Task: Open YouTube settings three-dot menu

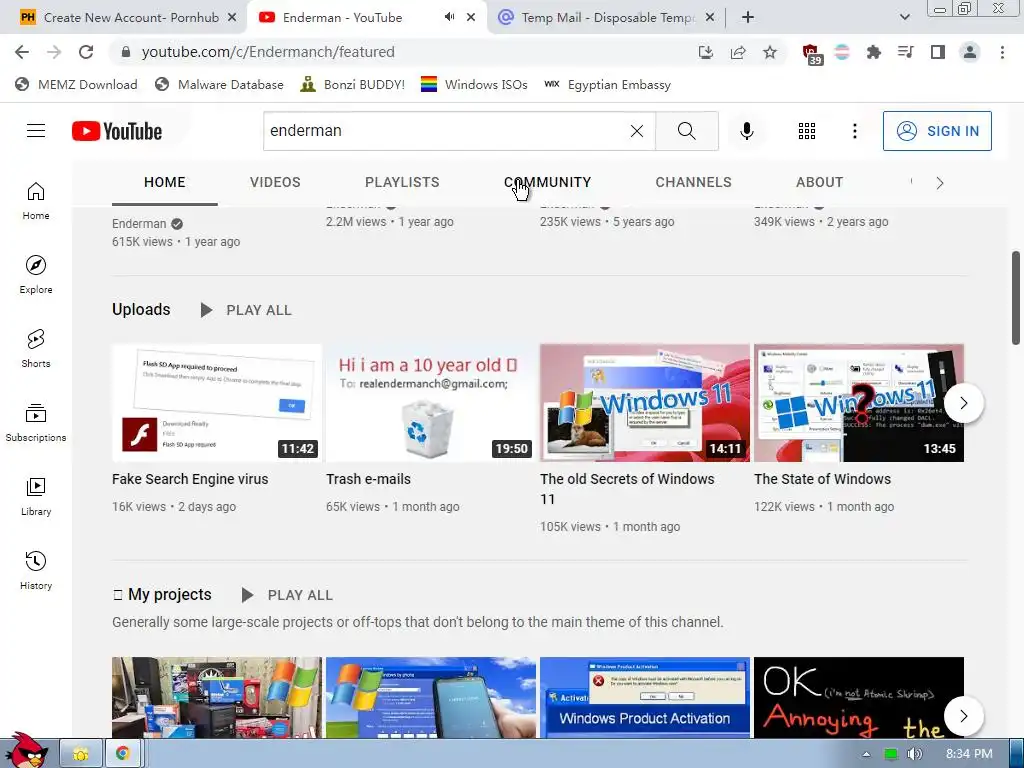Action: 854,131
